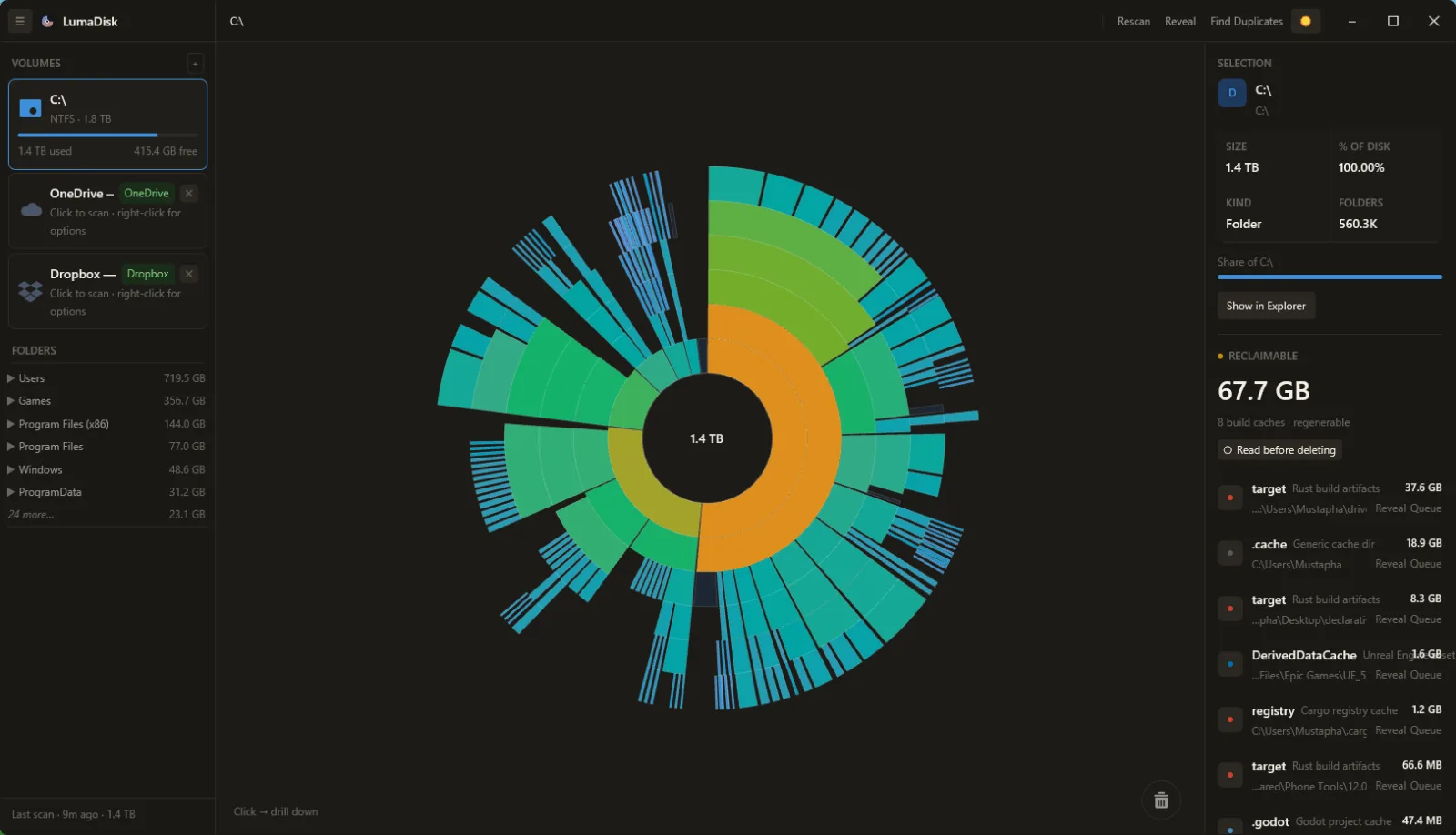Queue the 8.3 GB target folder
The height and width of the screenshot is (835, 1456).
click(x=1426, y=619)
